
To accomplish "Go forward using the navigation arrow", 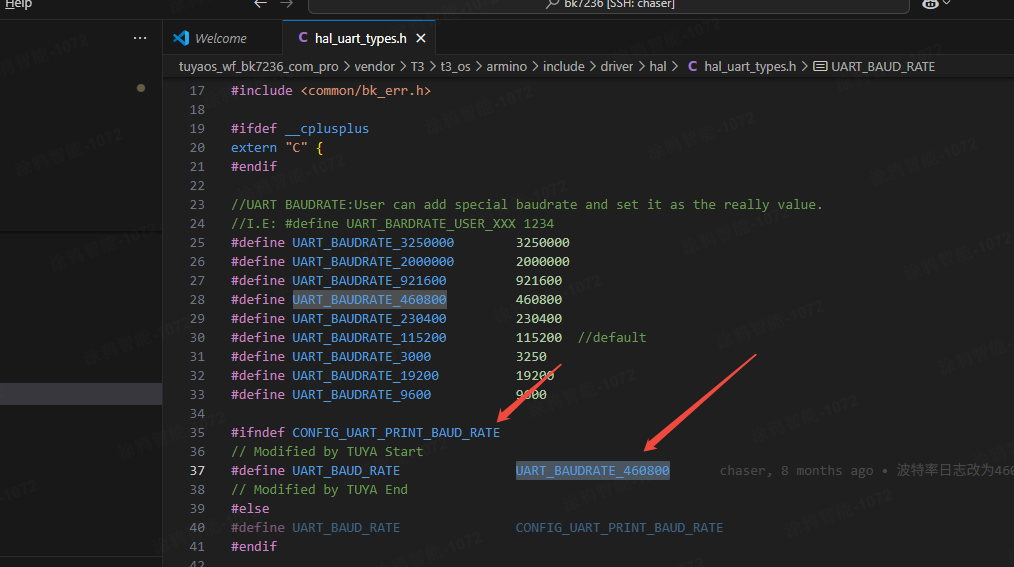I will click(x=287, y=4).
